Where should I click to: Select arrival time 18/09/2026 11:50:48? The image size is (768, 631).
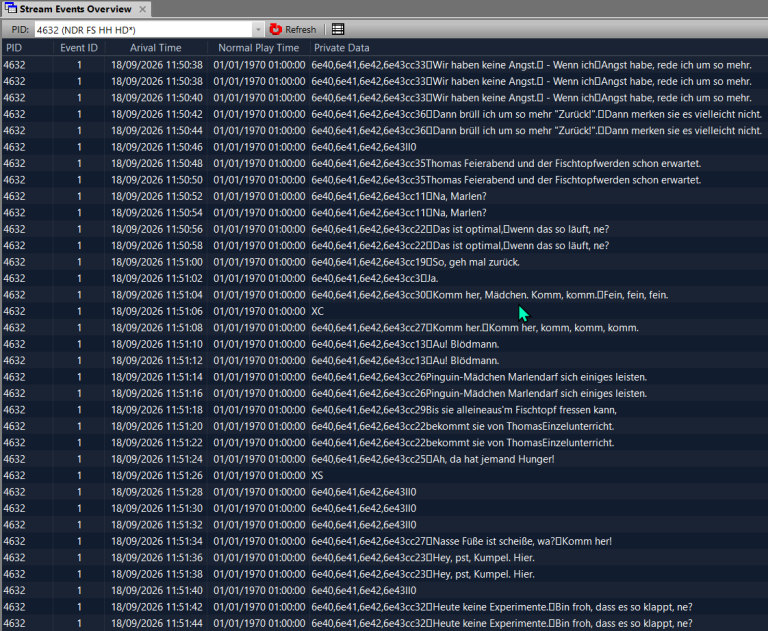pos(157,164)
